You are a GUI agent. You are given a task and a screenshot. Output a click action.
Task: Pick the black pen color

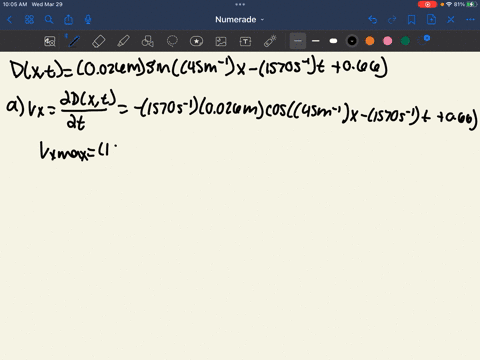click(352, 41)
